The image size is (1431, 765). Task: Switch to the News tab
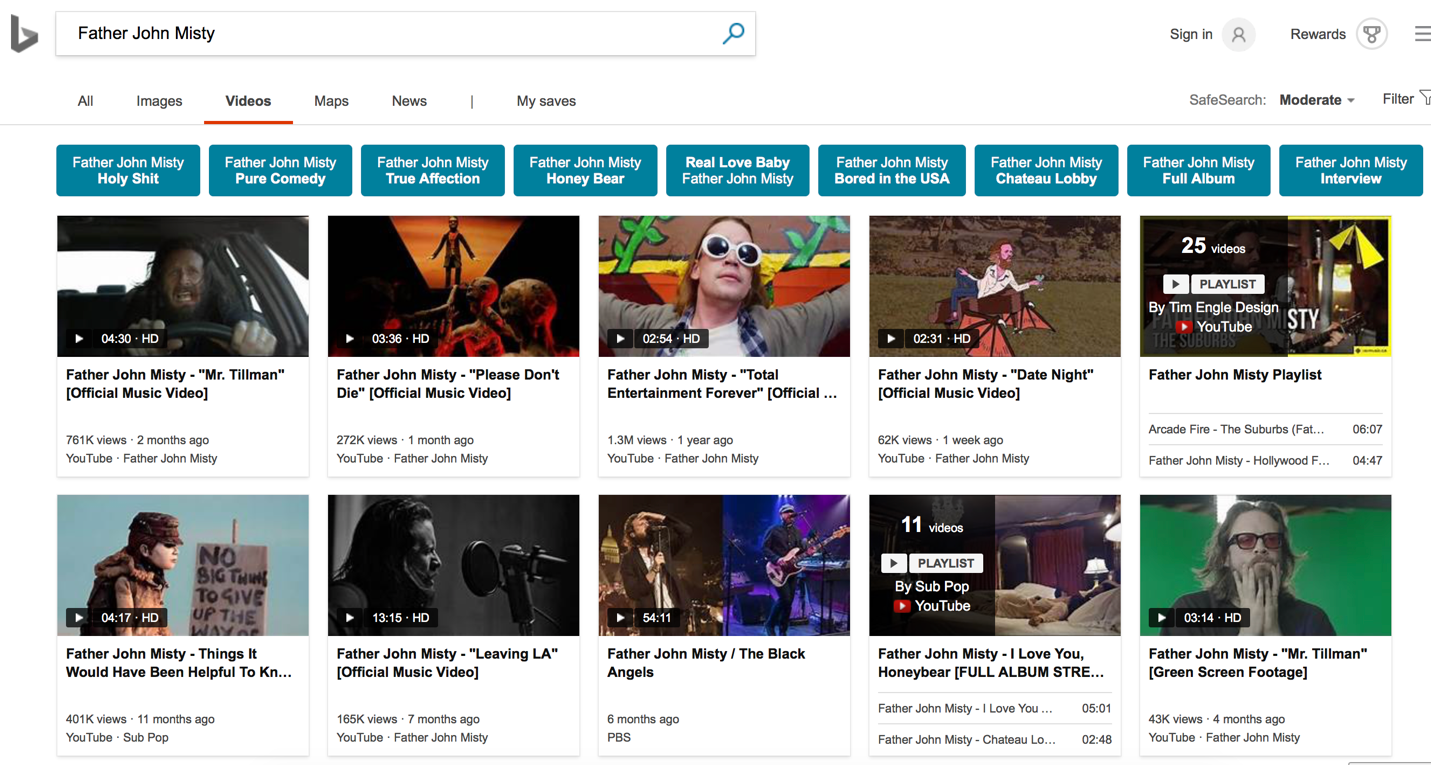409,101
